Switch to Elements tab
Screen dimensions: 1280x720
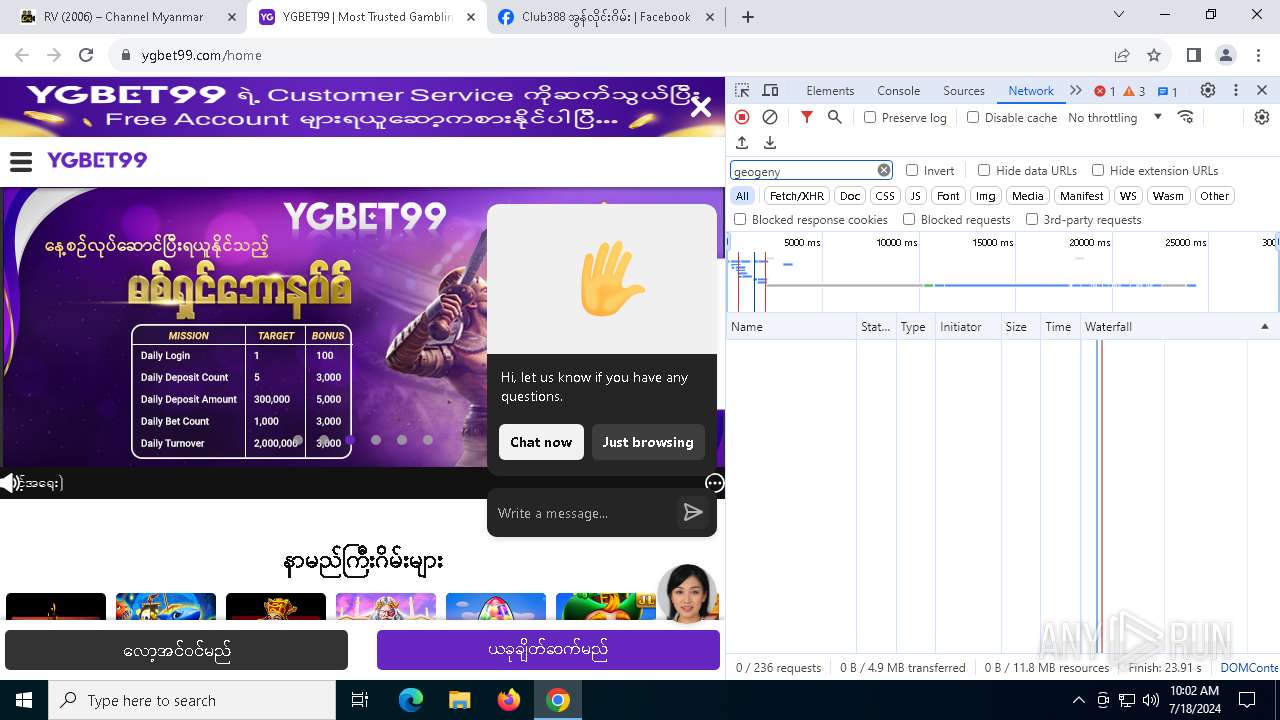pyautogui.click(x=830, y=90)
